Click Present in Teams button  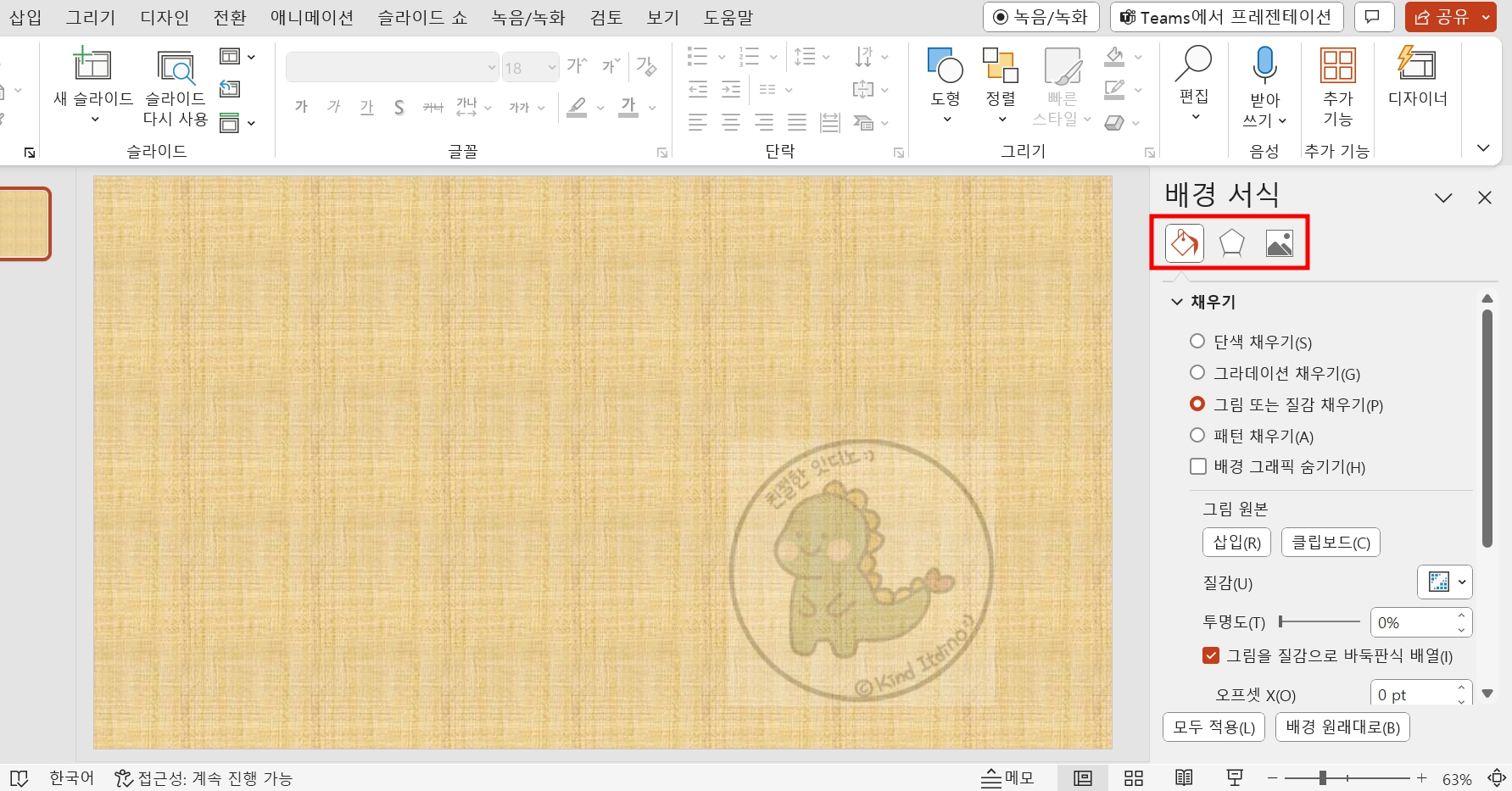coord(1226,17)
